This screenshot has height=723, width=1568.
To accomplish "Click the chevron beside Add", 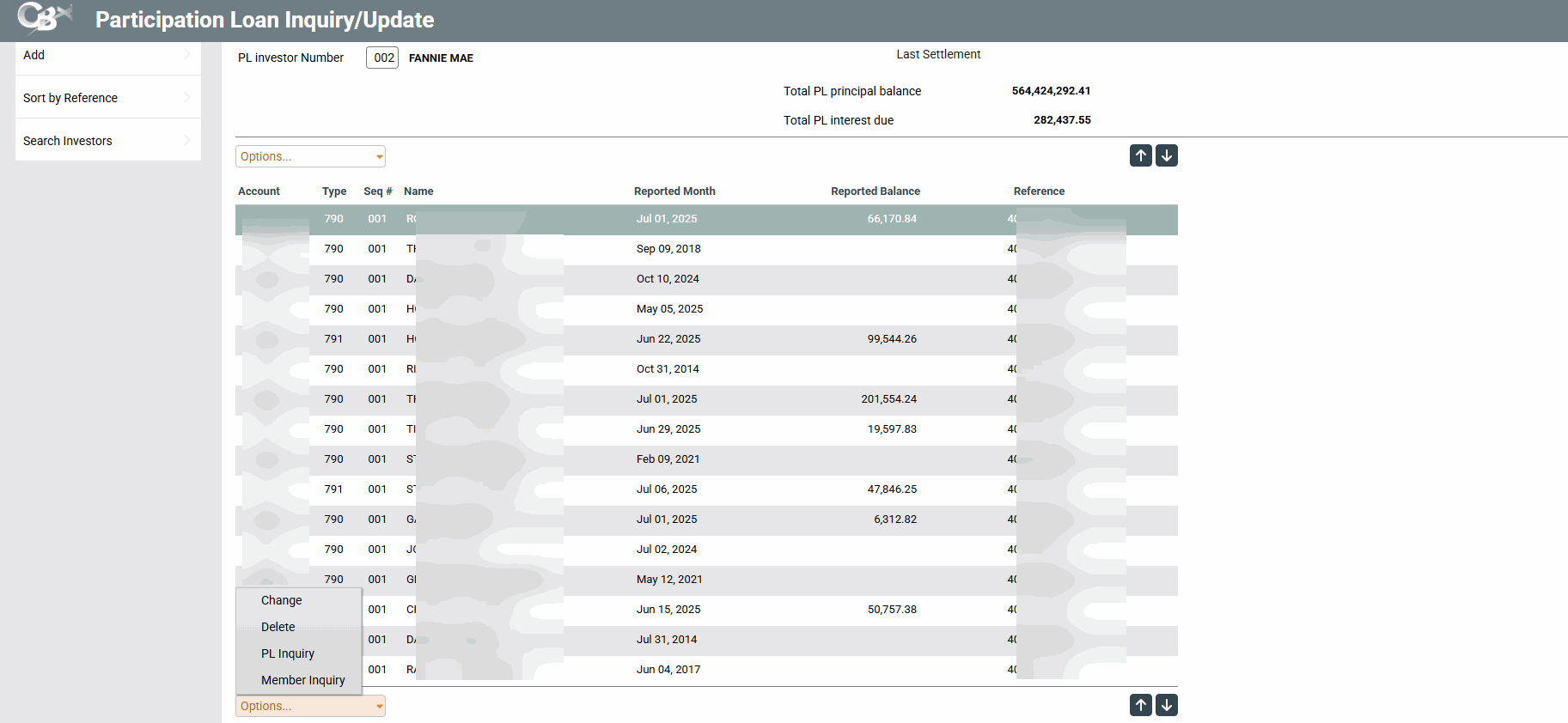I will point(186,55).
